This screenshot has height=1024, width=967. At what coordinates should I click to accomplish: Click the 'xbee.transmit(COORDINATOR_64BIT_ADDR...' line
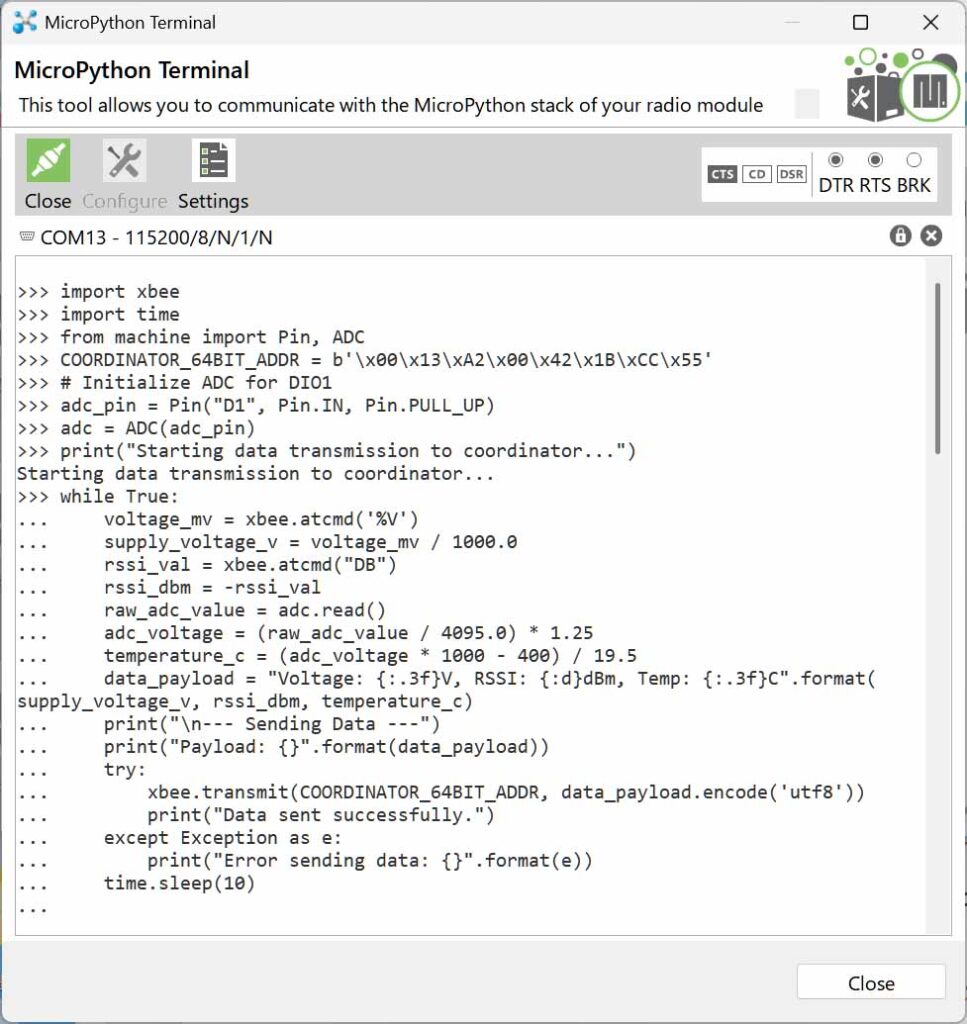pos(441,792)
